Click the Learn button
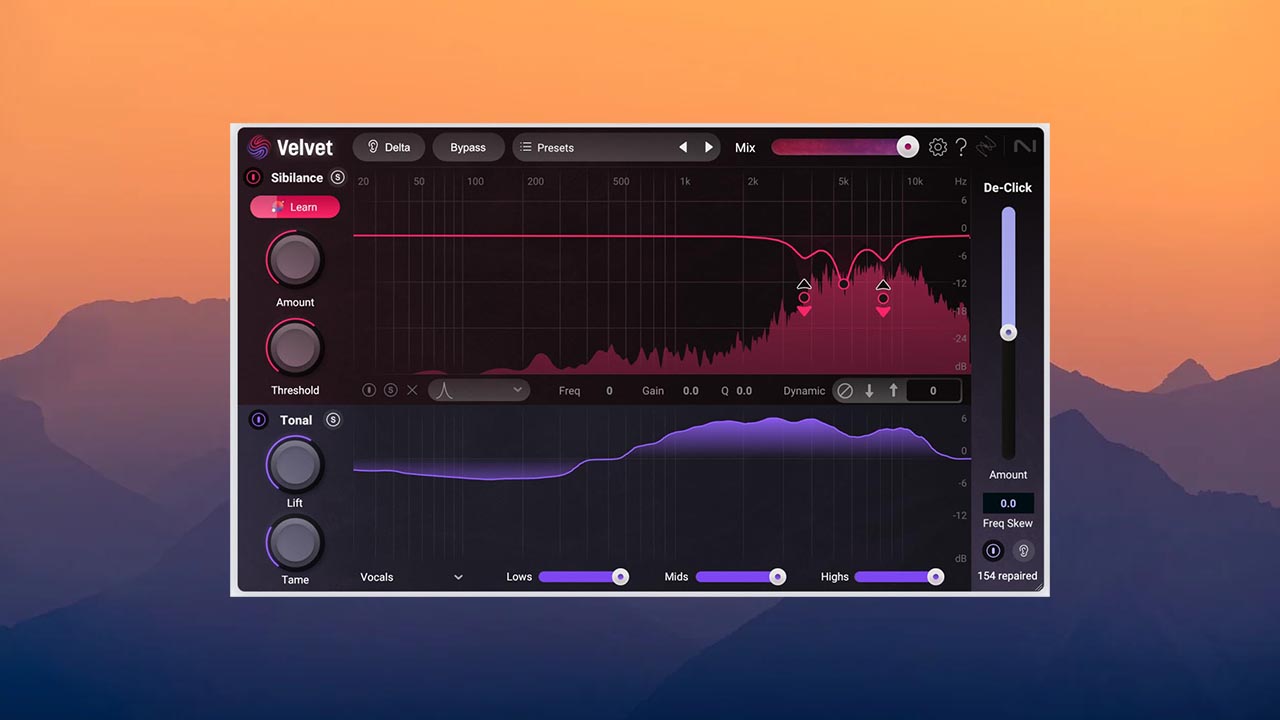 pos(294,206)
